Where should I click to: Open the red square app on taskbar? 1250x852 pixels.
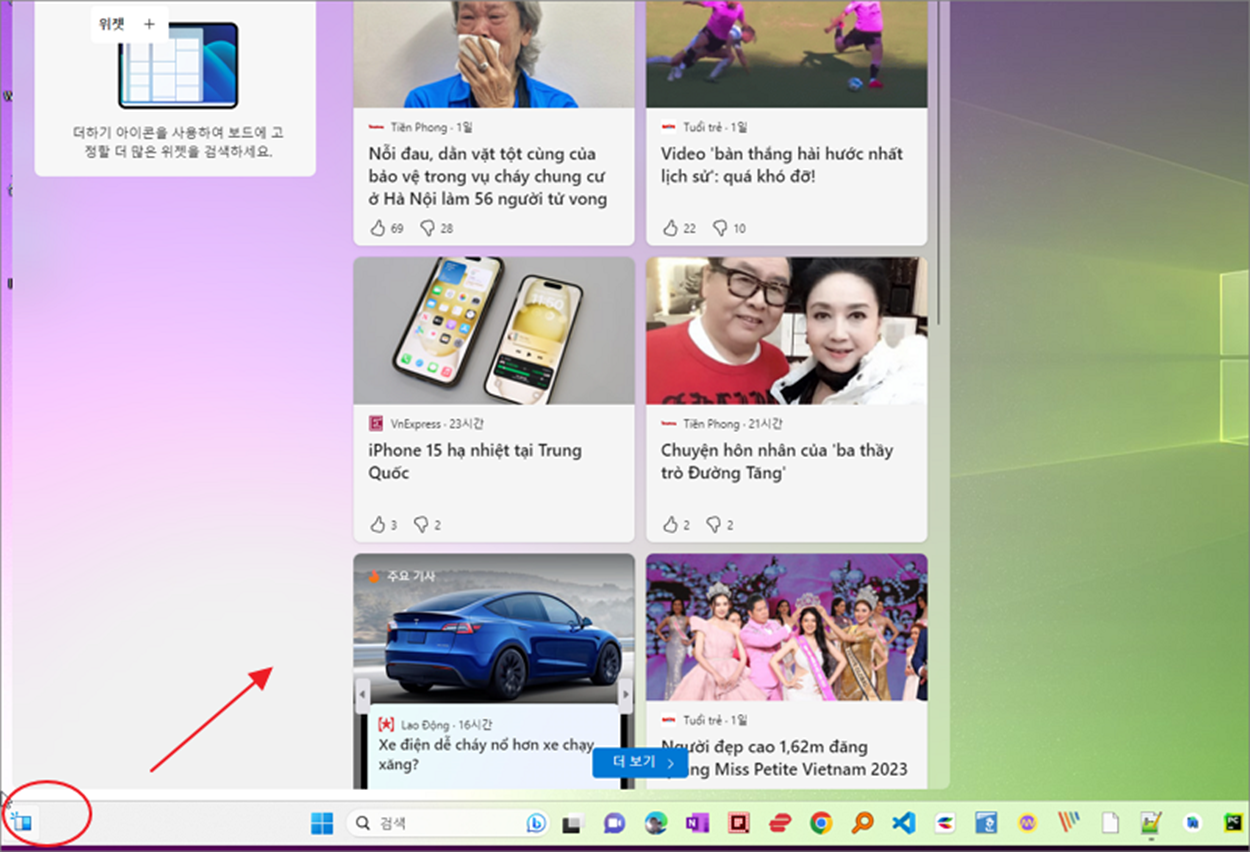tap(739, 823)
